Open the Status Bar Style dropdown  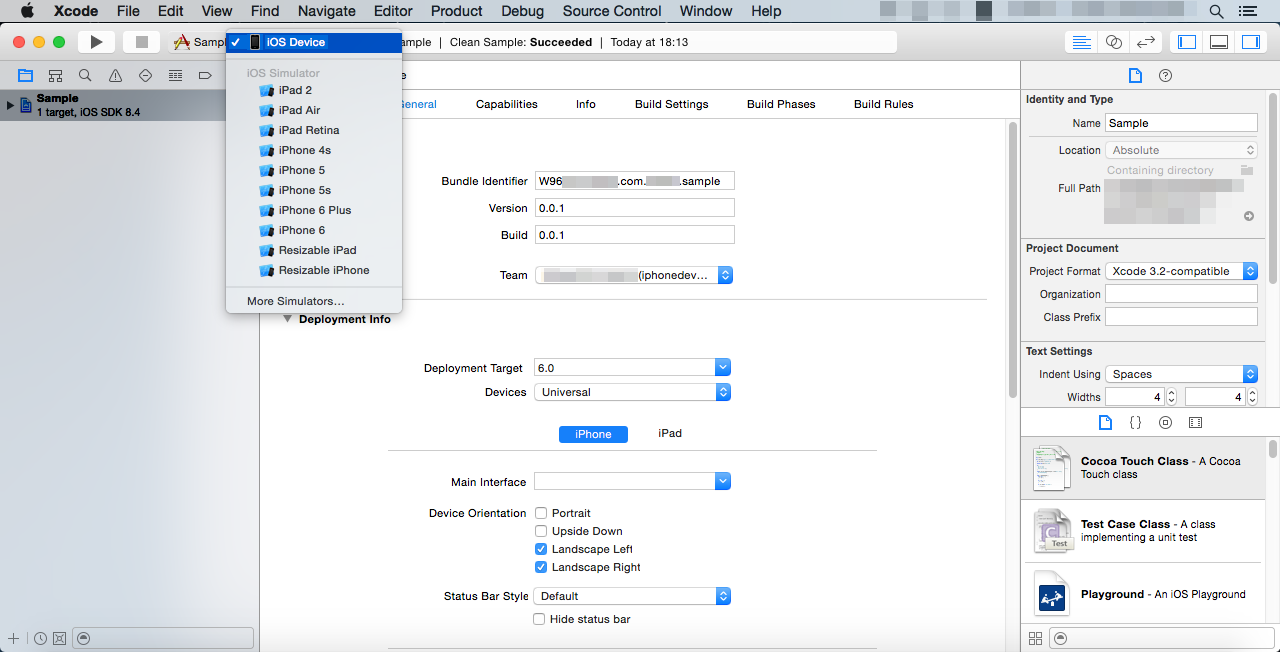coord(632,596)
